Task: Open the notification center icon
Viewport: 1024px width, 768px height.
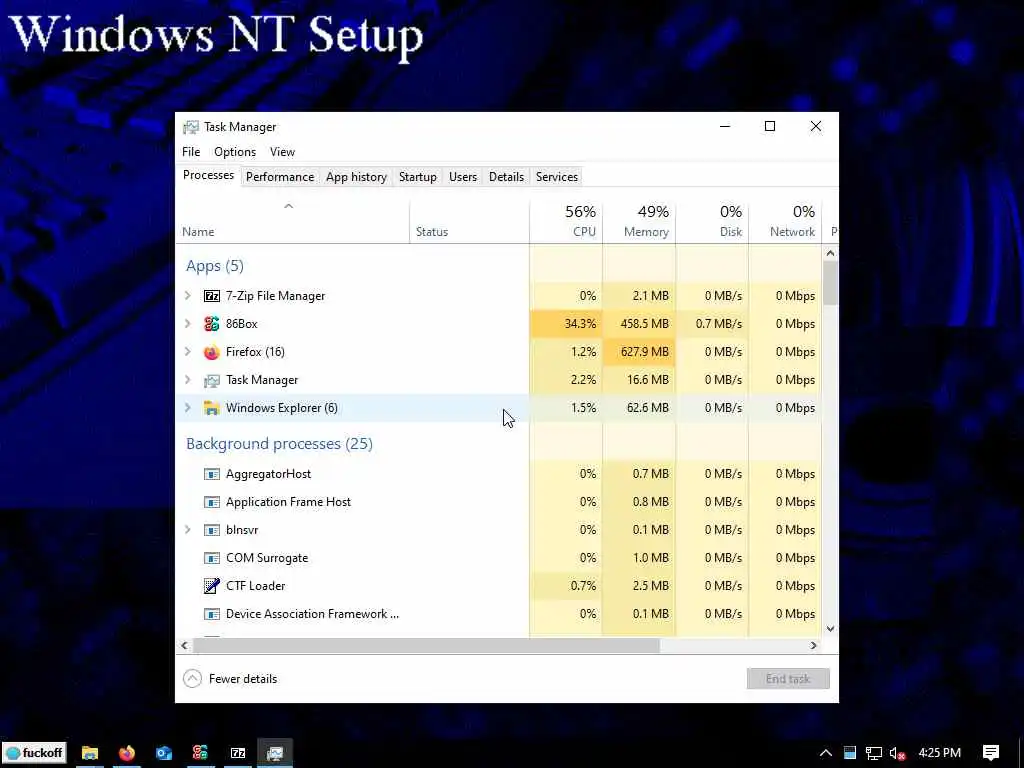Action: click(x=991, y=753)
